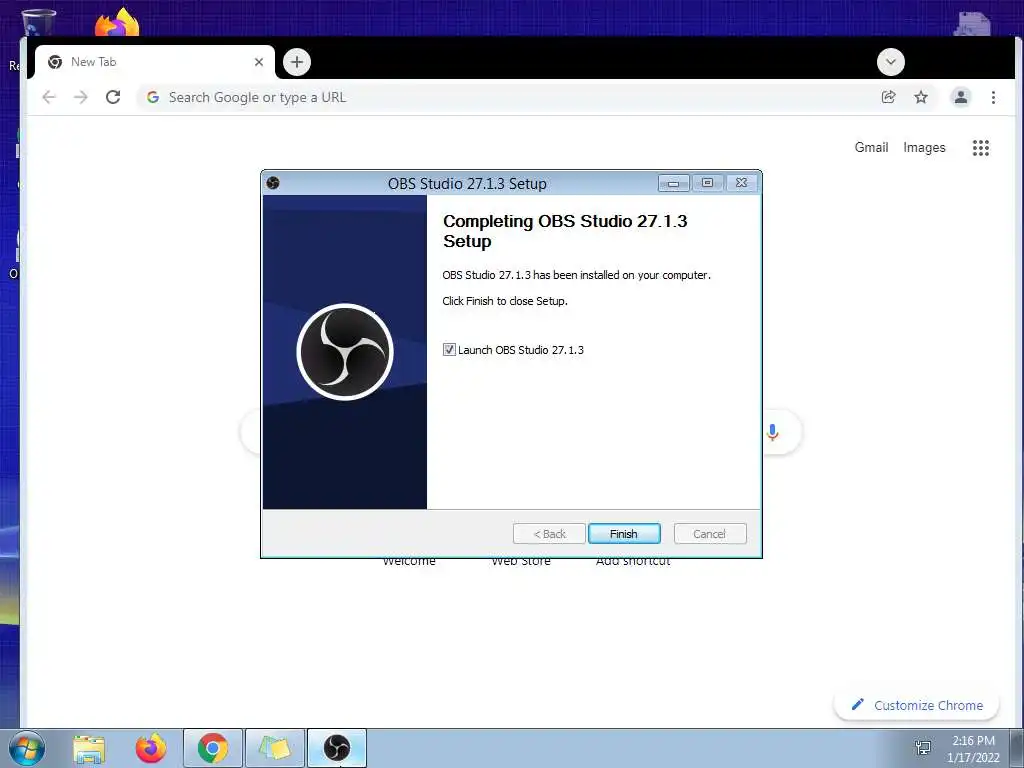Select the OBS Setup taskbar button

(337, 748)
